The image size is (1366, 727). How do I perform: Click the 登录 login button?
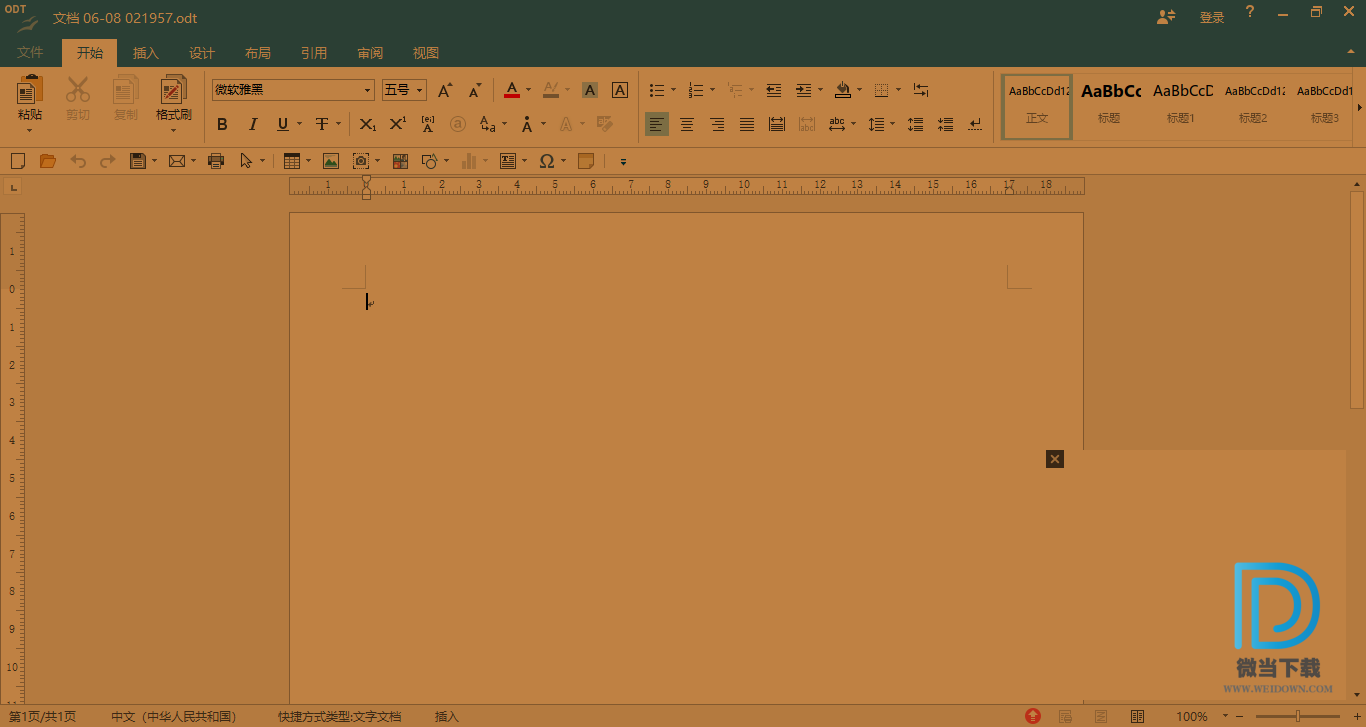click(1212, 17)
